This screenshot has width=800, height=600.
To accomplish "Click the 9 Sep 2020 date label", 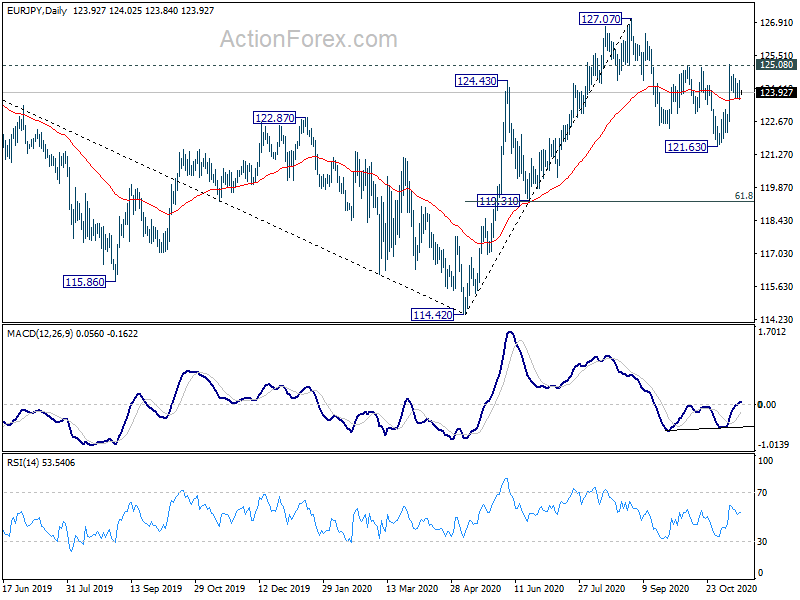I will coord(665,589).
